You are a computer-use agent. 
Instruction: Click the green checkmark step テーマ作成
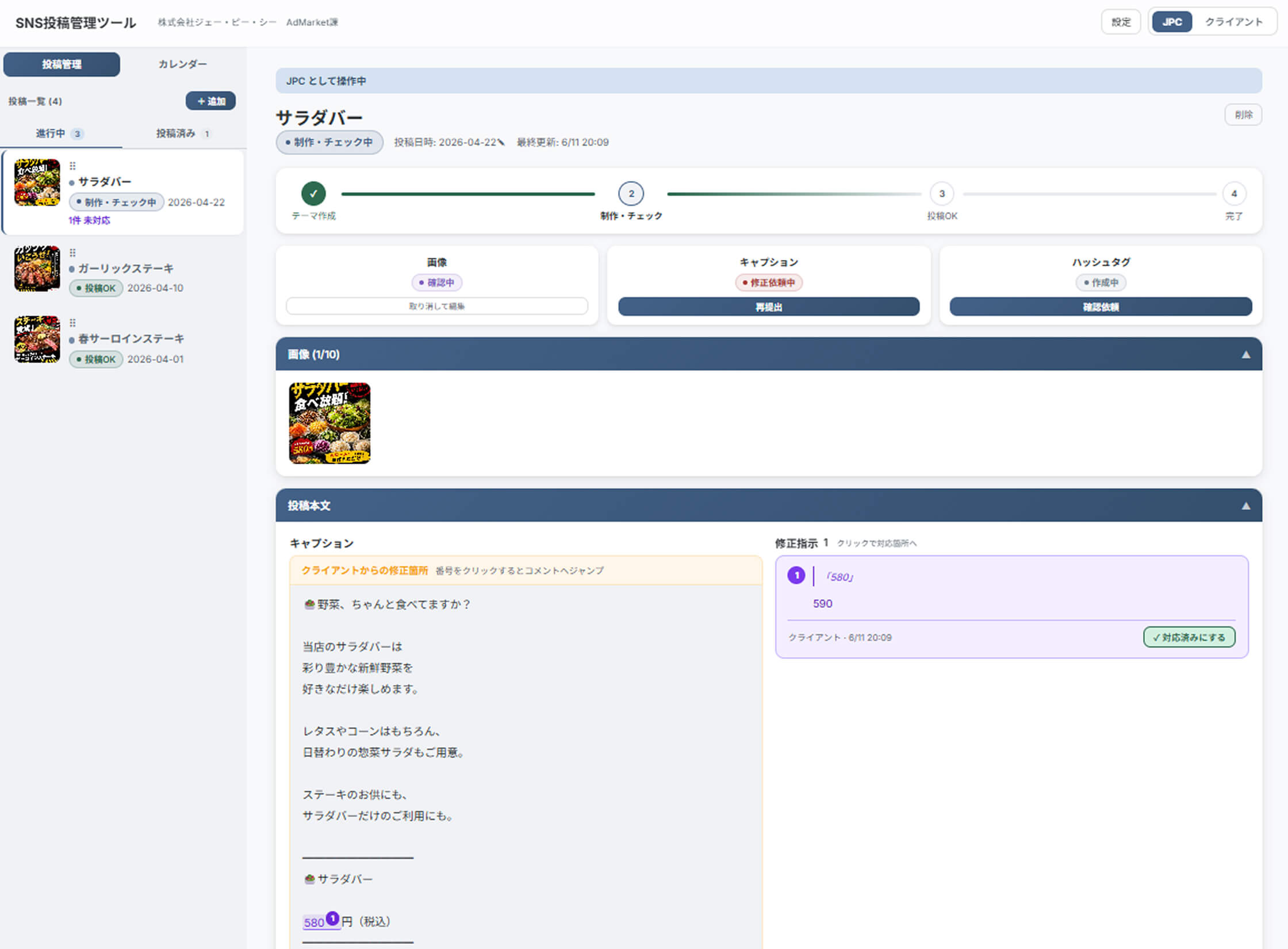[313, 193]
